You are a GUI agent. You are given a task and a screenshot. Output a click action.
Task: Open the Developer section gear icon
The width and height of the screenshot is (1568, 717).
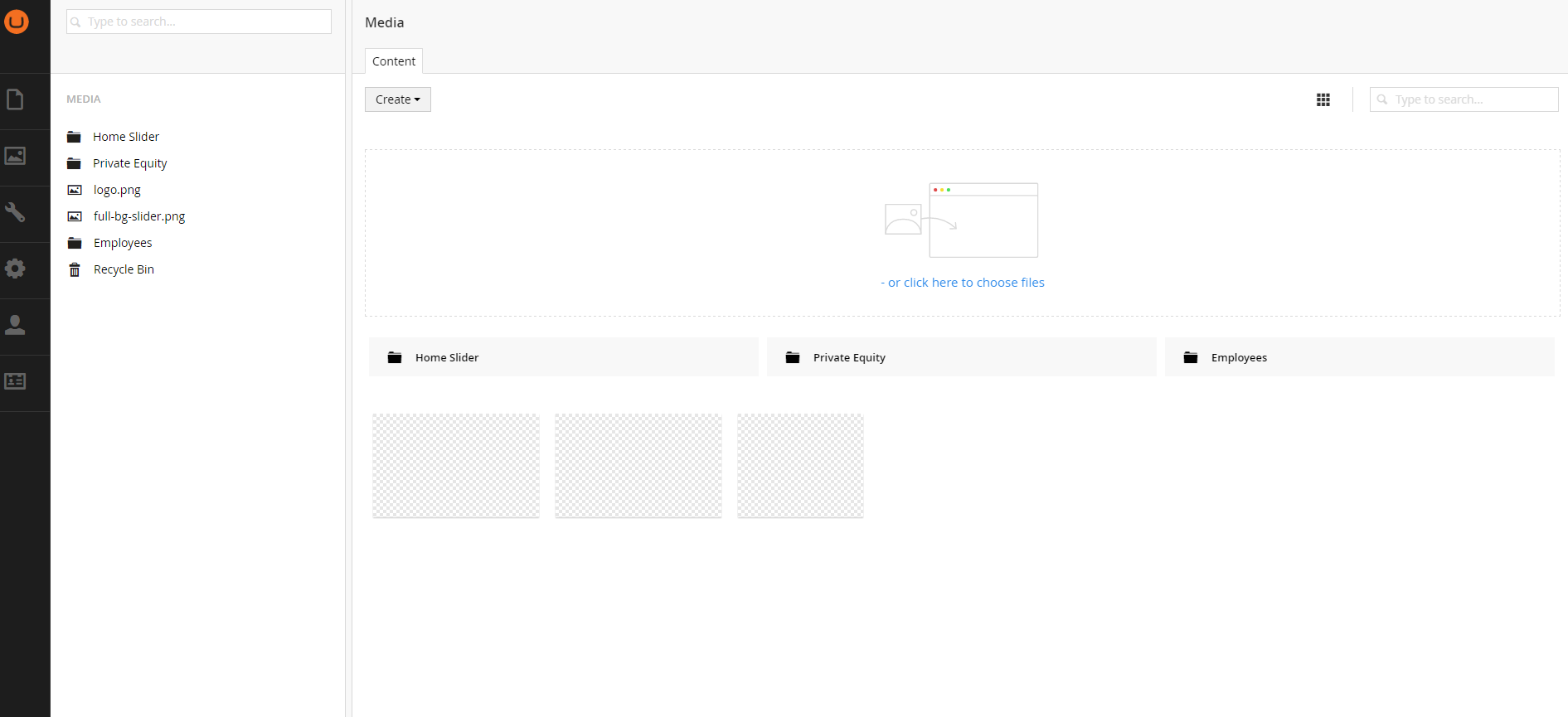pyautogui.click(x=15, y=269)
